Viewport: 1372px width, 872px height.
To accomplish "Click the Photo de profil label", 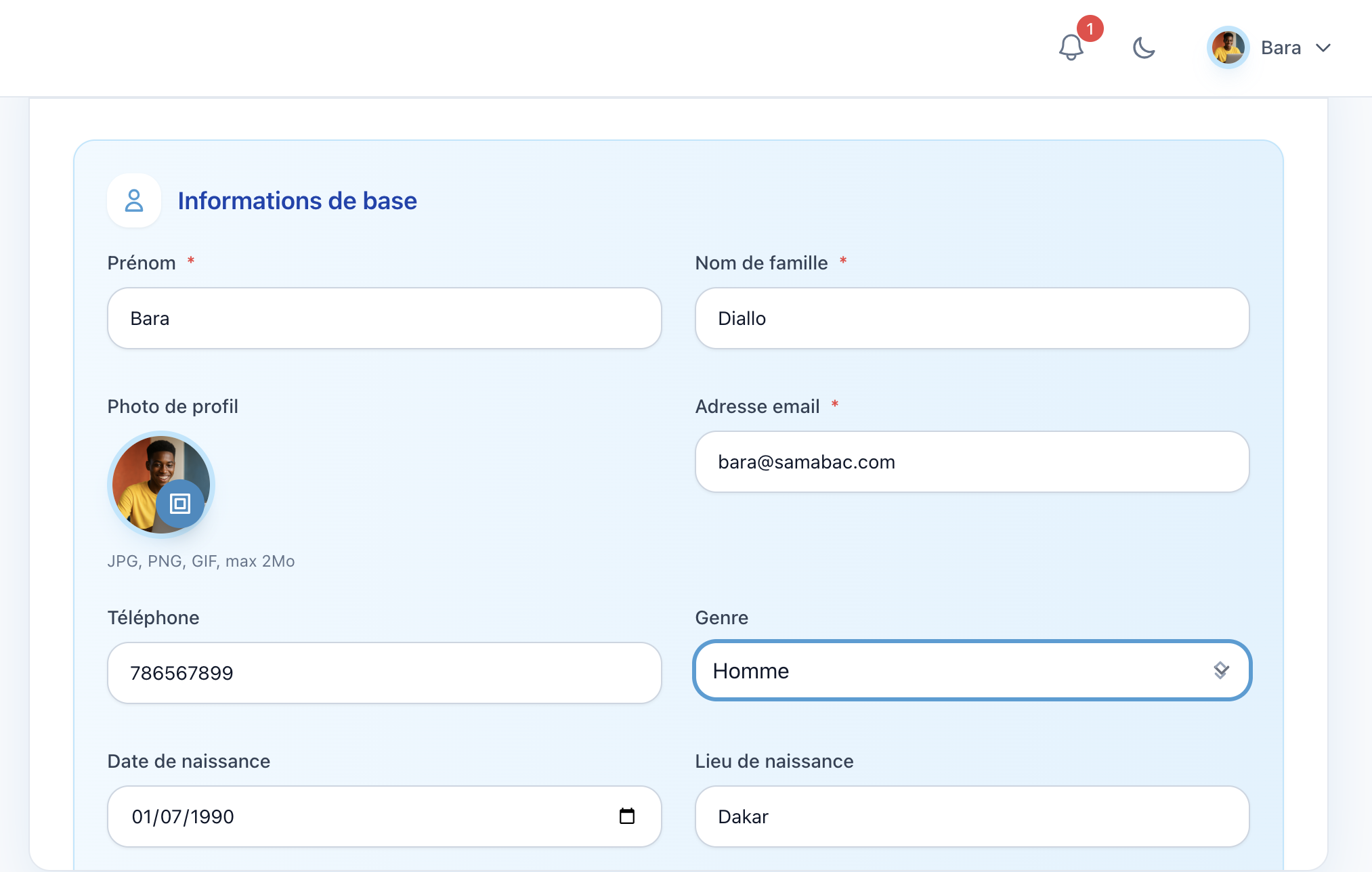I will (x=173, y=406).
